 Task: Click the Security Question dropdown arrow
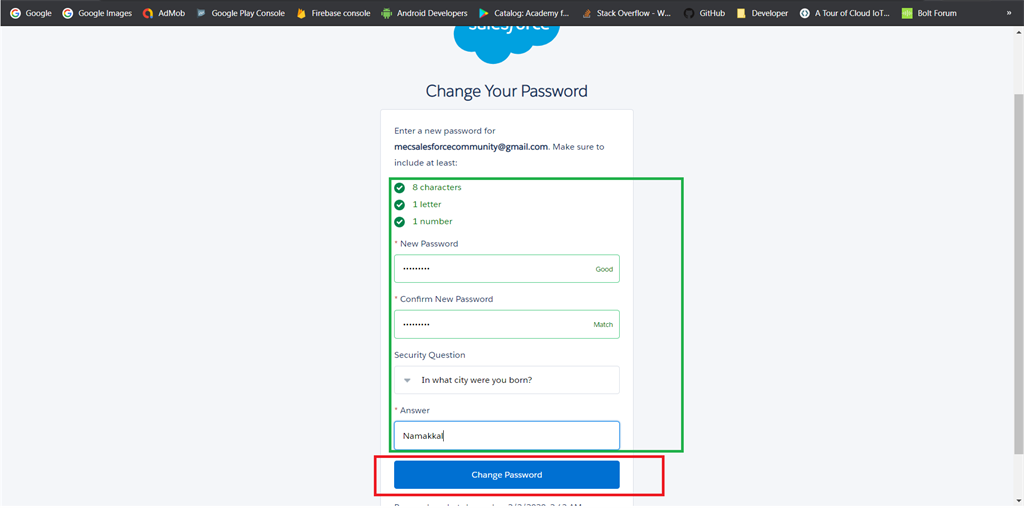407,380
